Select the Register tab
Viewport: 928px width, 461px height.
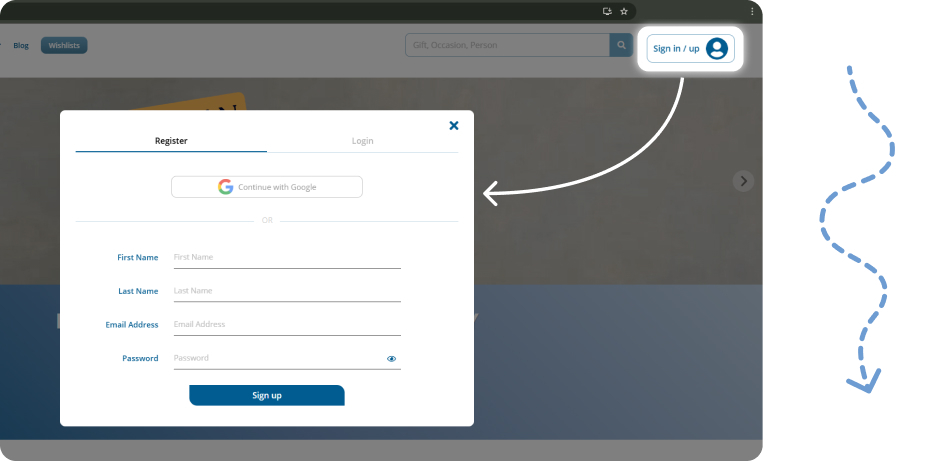[171, 141]
